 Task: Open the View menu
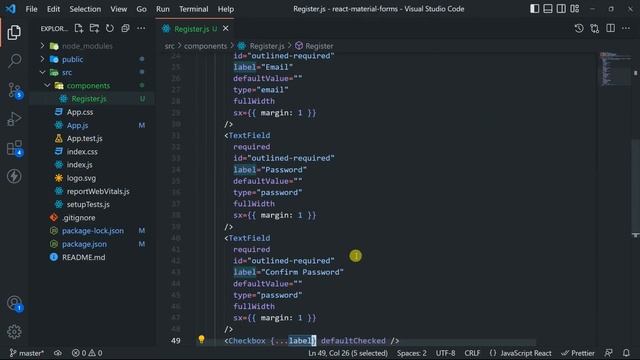(x=118, y=9)
